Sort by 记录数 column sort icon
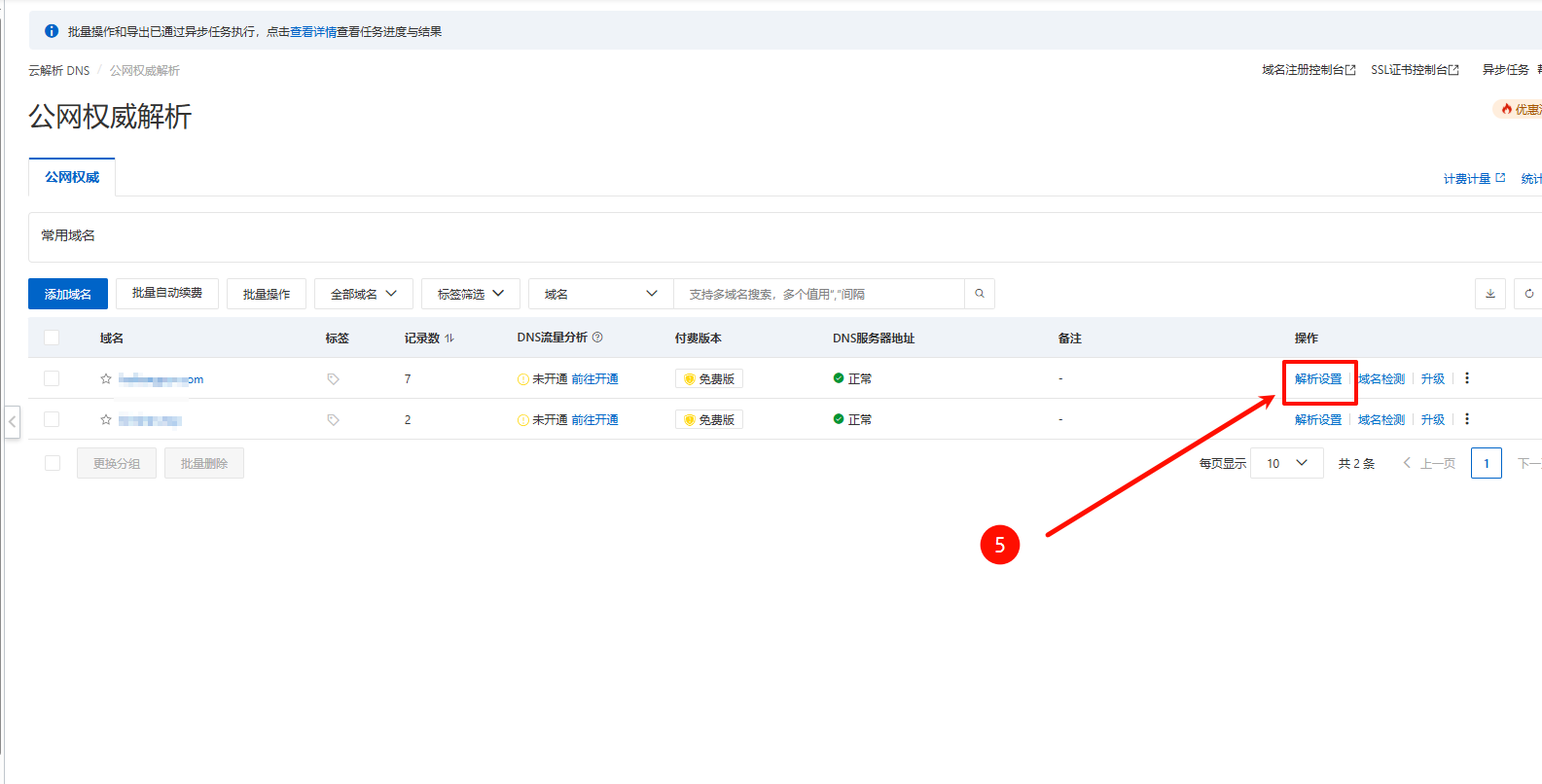Screen dimensions: 1542x784 (x=449, y=339)
